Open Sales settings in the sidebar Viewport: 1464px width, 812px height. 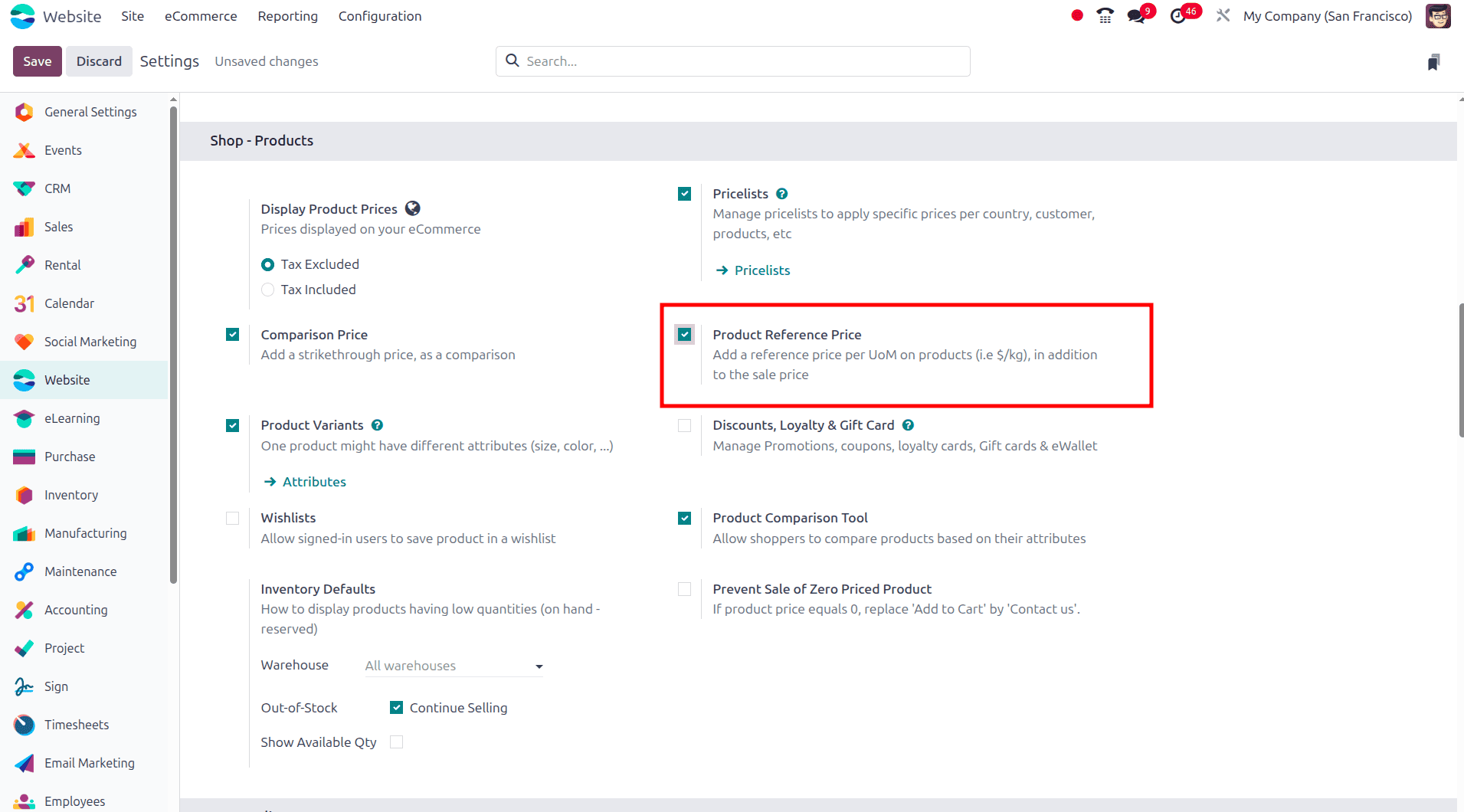click(84, 227)
